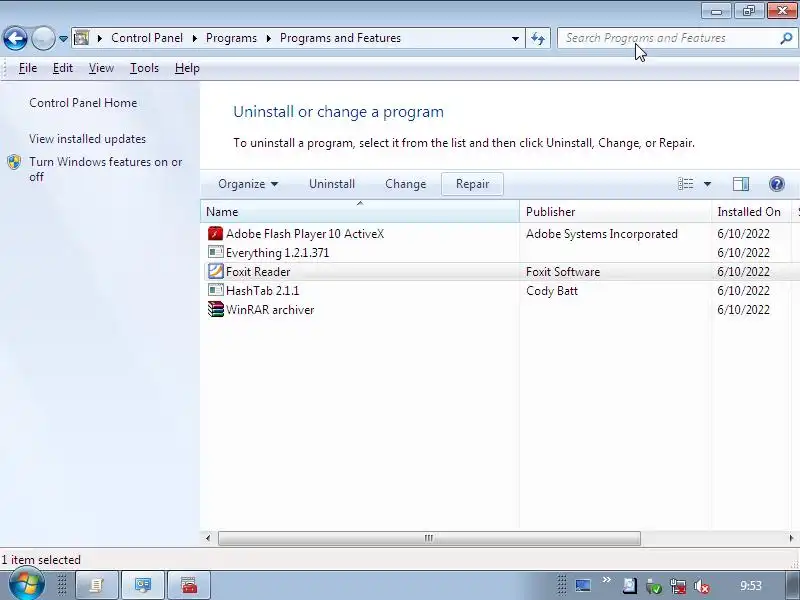Click the HashTab program icon

click(x=215, y=290)
